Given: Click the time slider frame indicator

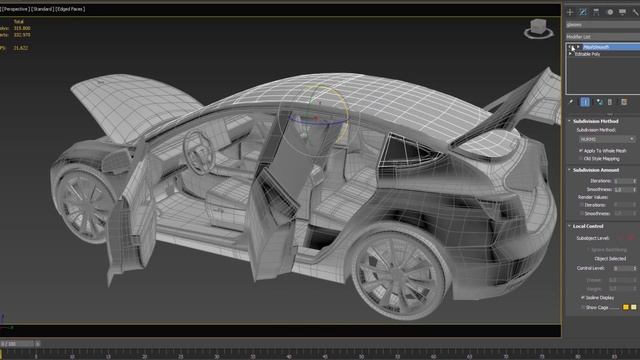Looking at the screenshot, I should tap(17, 344).
